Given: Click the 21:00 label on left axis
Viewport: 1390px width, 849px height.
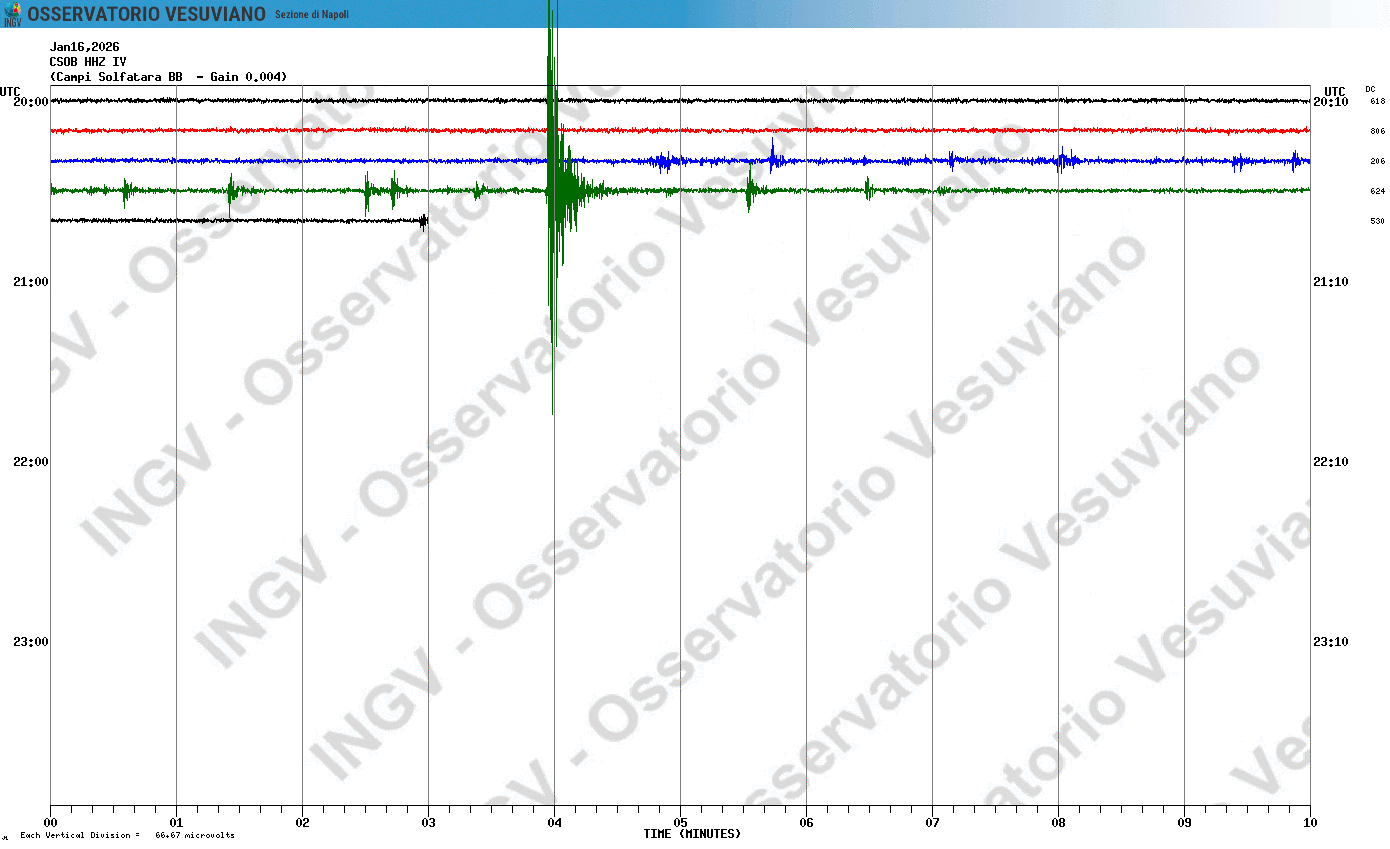Looking at the screenshot, I should [30, 282].
